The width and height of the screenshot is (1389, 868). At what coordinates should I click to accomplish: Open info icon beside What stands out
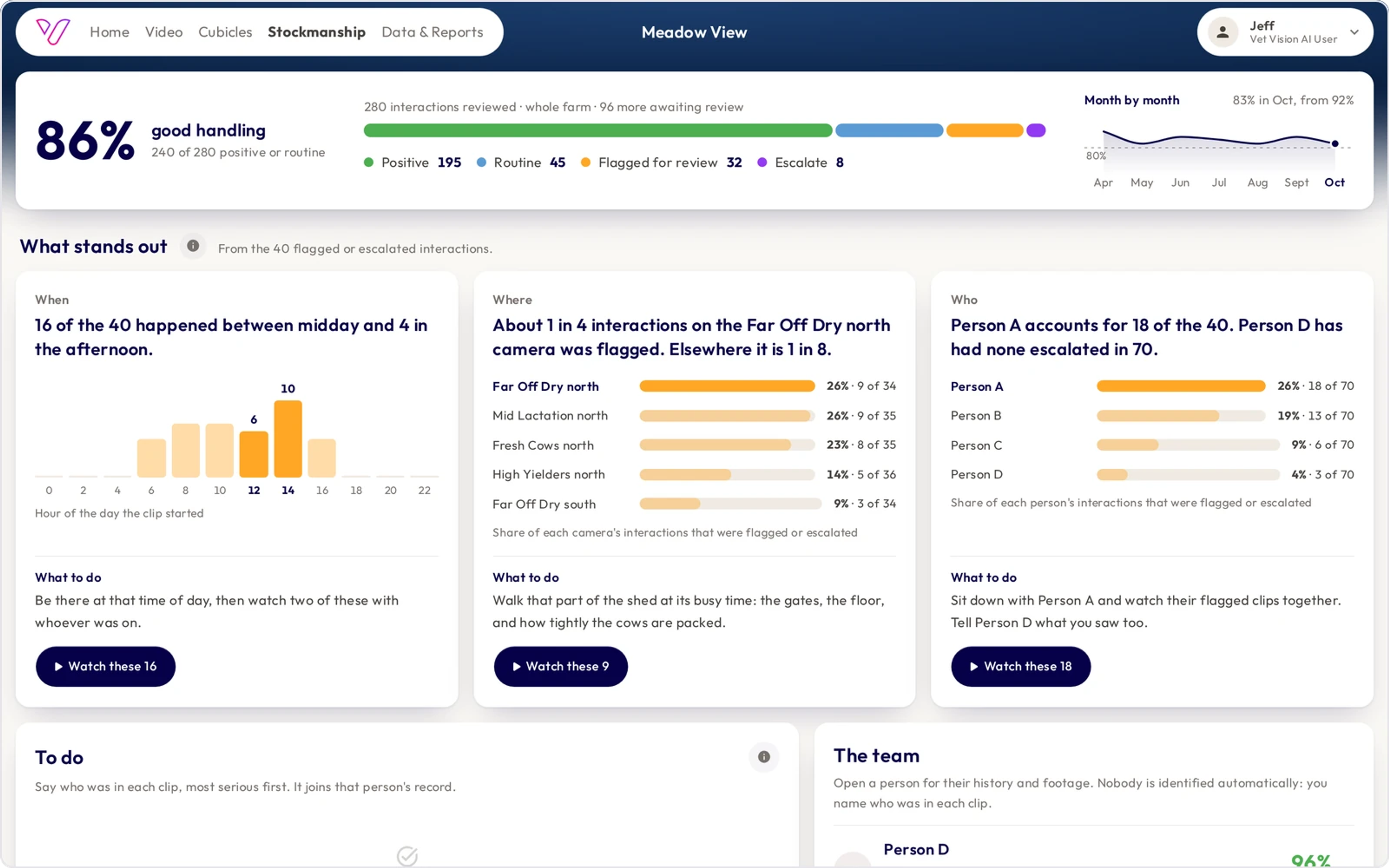point(193,246)
